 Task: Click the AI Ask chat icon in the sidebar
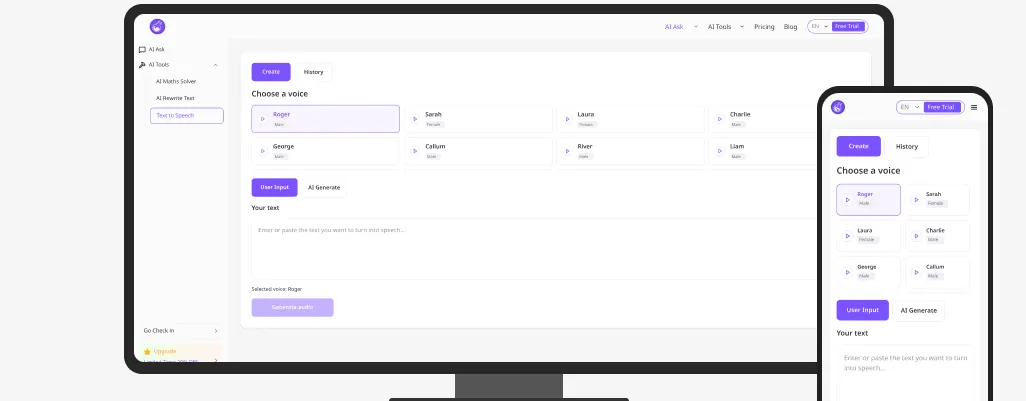[x=142, y=49]
